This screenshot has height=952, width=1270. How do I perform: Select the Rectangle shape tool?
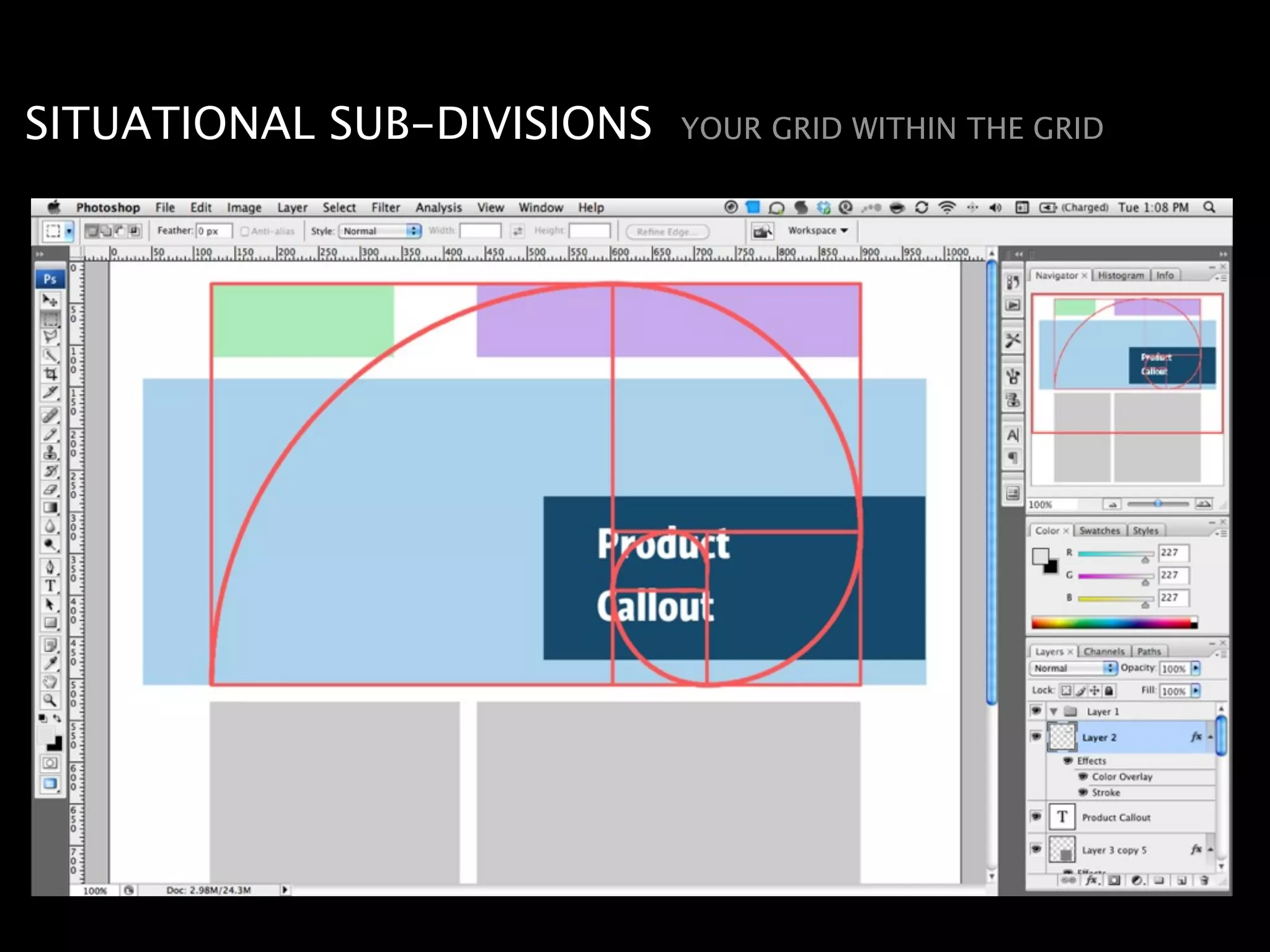click(50, 623)
